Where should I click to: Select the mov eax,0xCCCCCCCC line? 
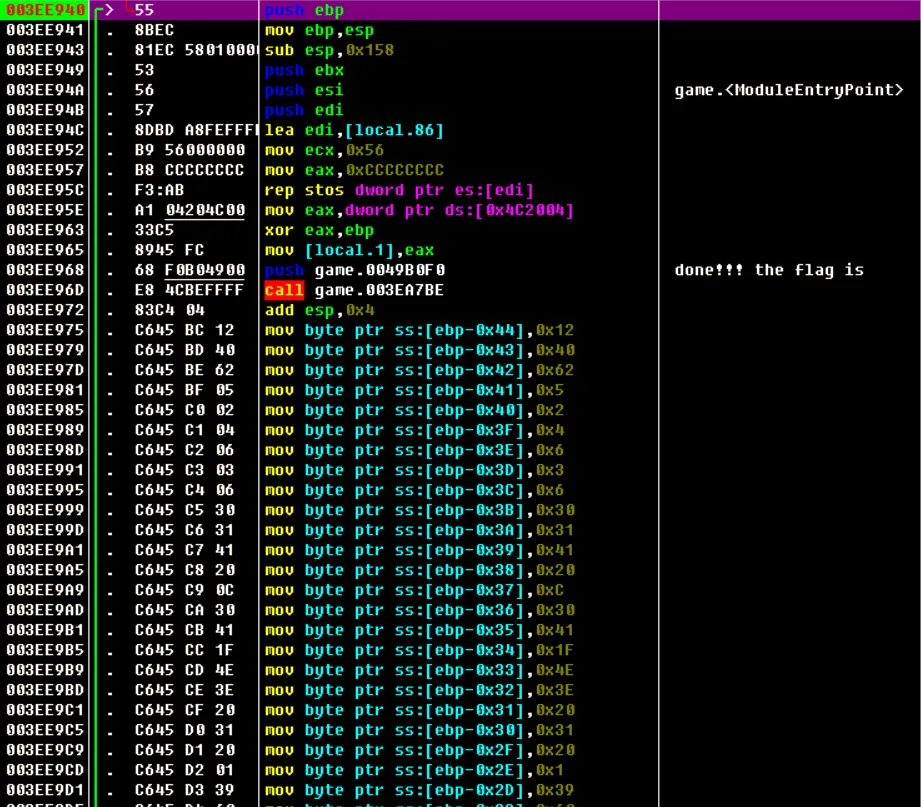coord(354,170)
